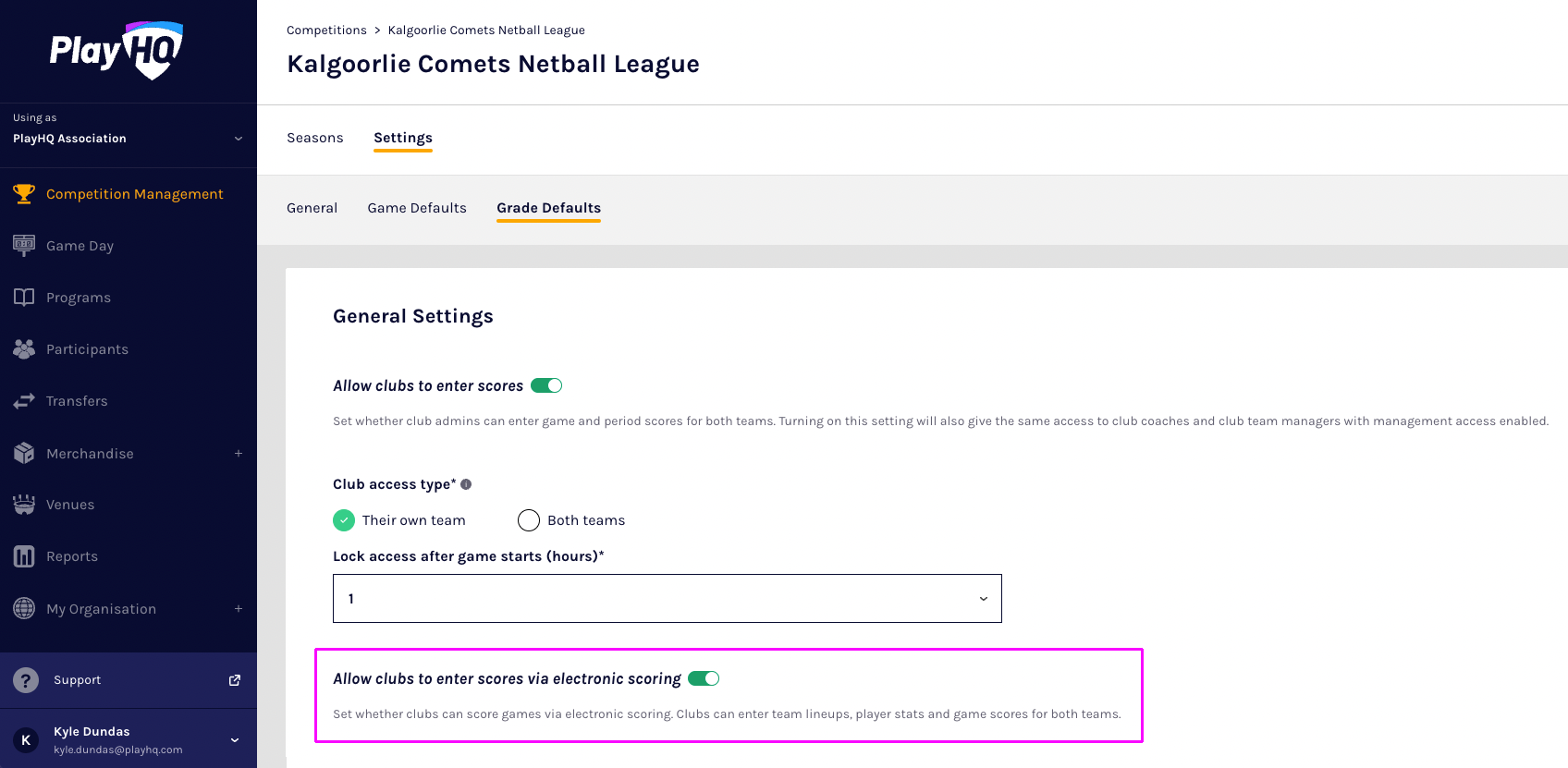Open Support external link icon
1568x768 pixels.
235,680
